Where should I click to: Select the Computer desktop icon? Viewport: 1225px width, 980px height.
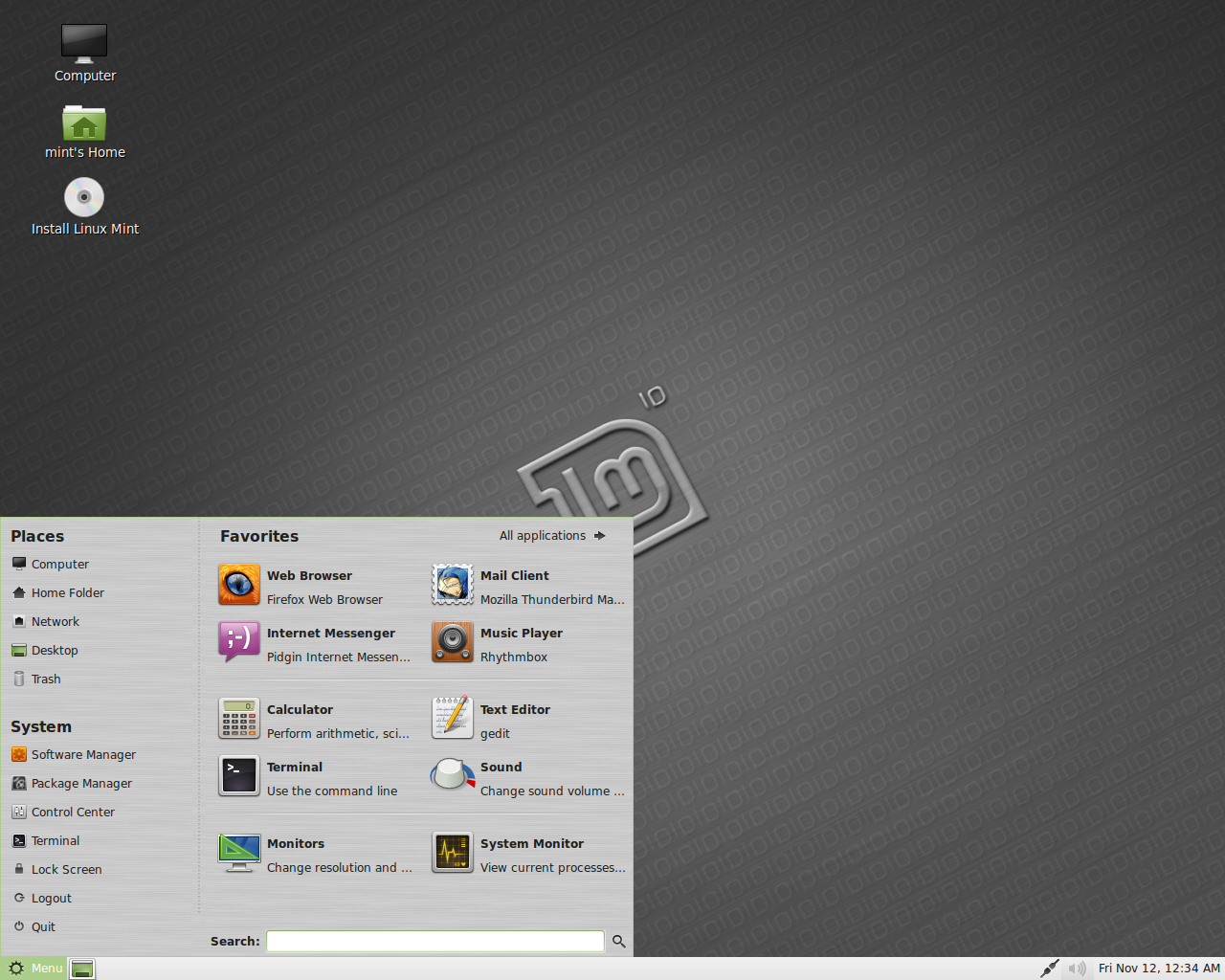click(84, 44)
